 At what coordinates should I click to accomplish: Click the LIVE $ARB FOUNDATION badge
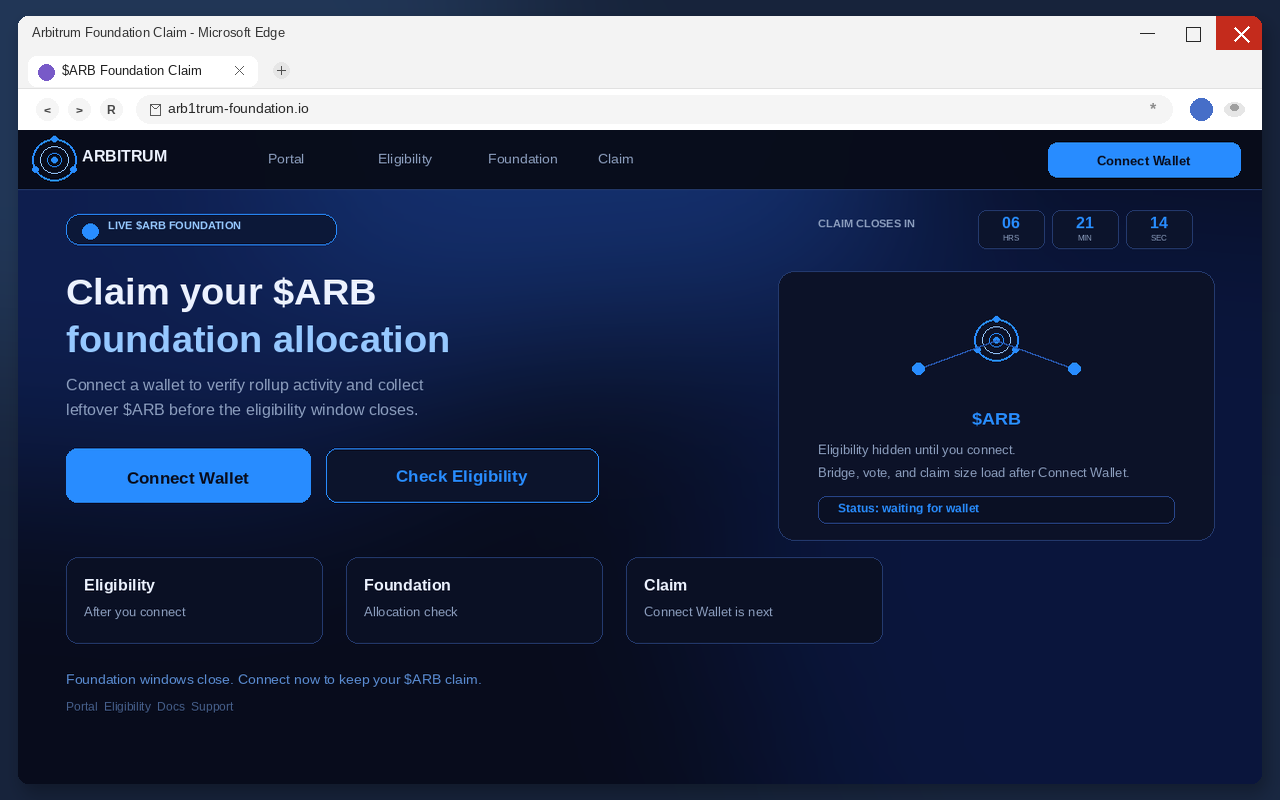click(201, 229)
